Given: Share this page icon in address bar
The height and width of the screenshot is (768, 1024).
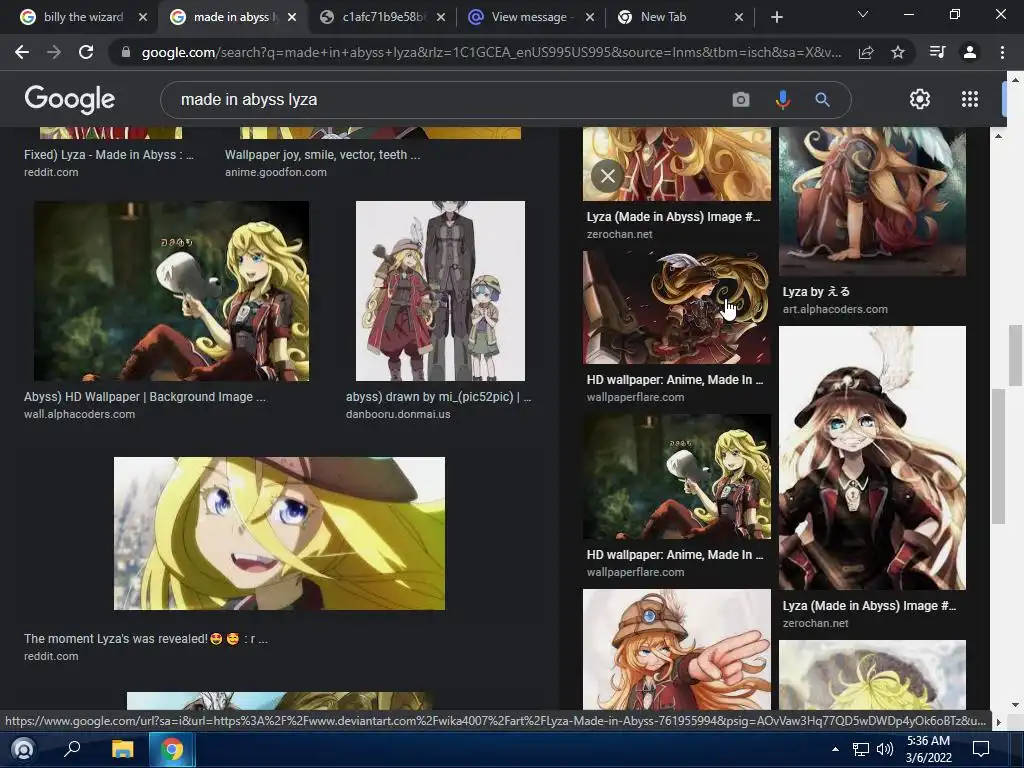Looking at the screenshot, I should tap(866, 52).
